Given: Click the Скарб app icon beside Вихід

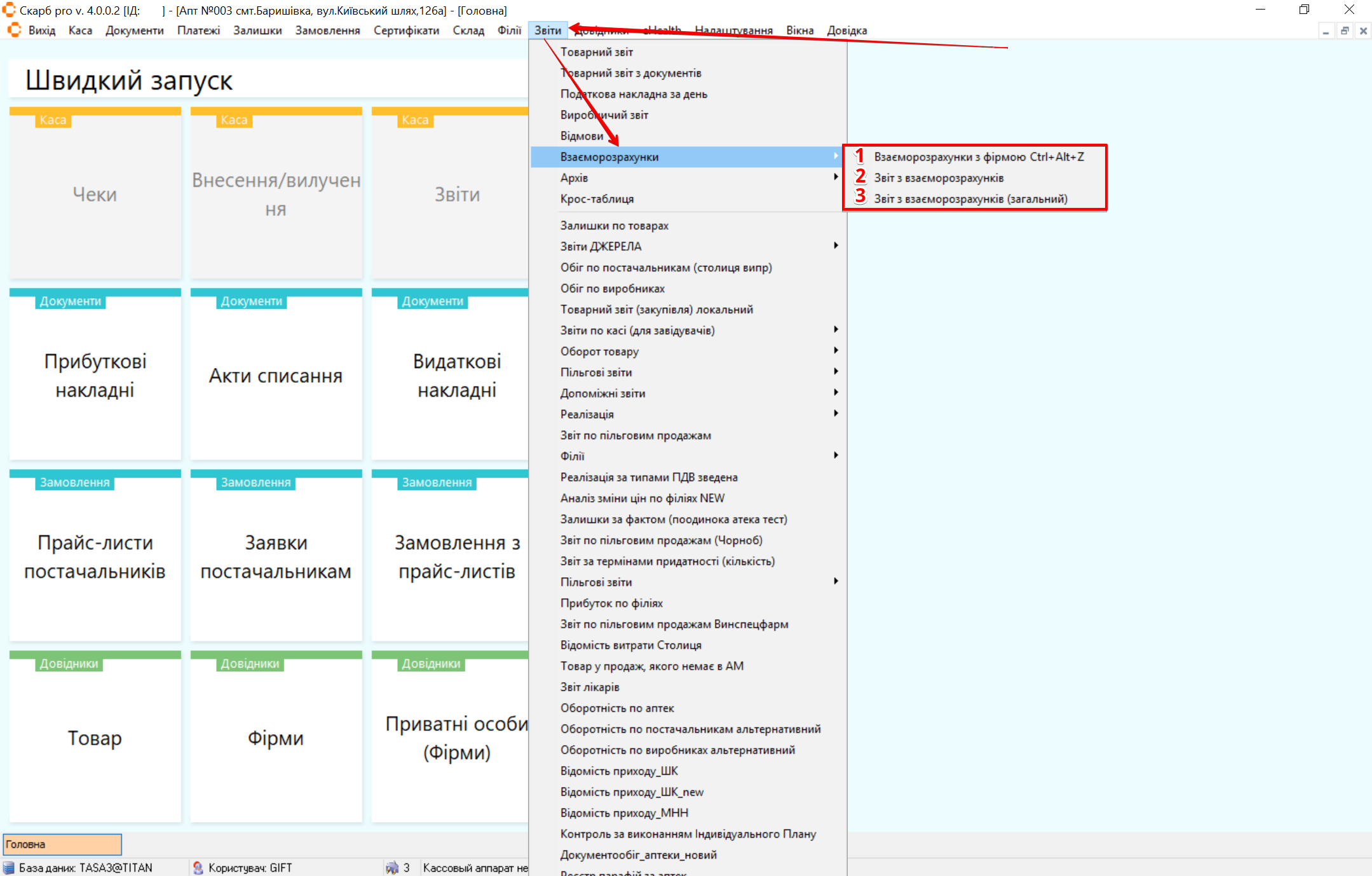Looking at the screenshot, I should tap(14, 31).
